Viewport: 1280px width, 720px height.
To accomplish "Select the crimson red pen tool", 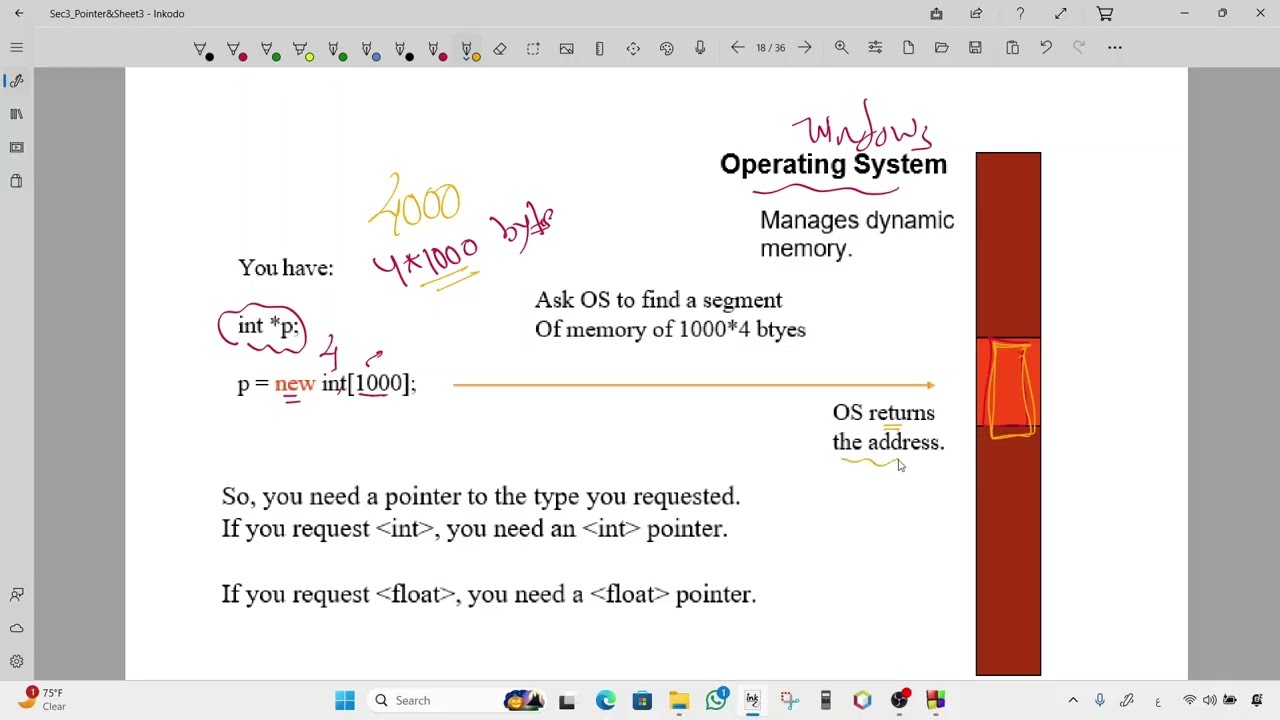I will point(237,48).
